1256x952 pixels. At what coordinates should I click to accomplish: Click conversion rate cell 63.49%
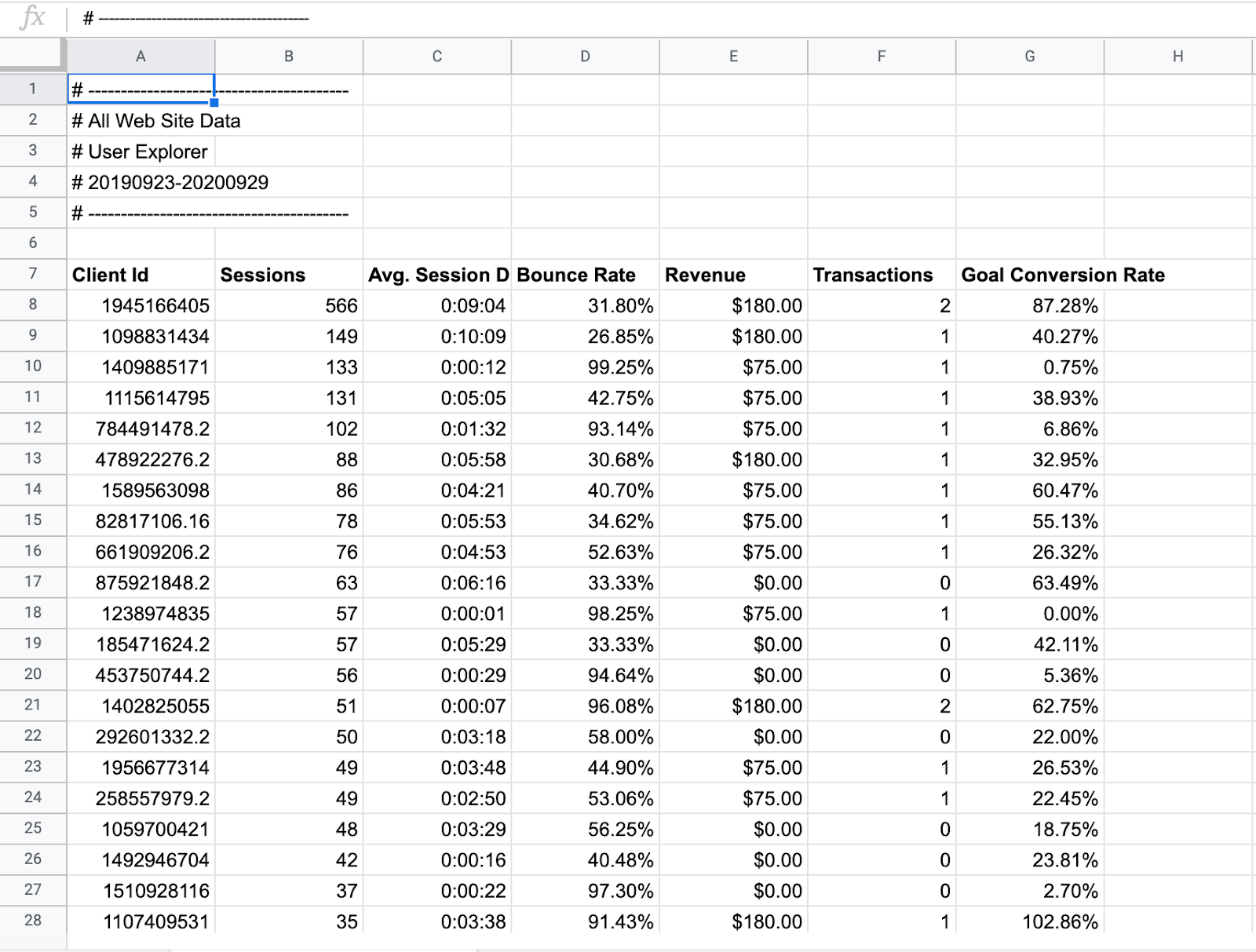1030,583
